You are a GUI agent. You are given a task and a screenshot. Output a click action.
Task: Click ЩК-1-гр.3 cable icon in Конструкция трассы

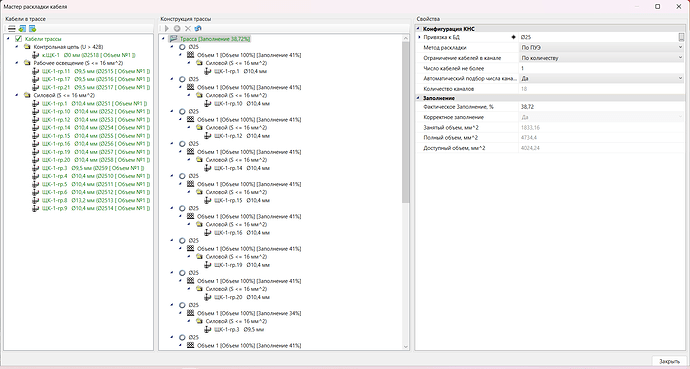point(208,329)
